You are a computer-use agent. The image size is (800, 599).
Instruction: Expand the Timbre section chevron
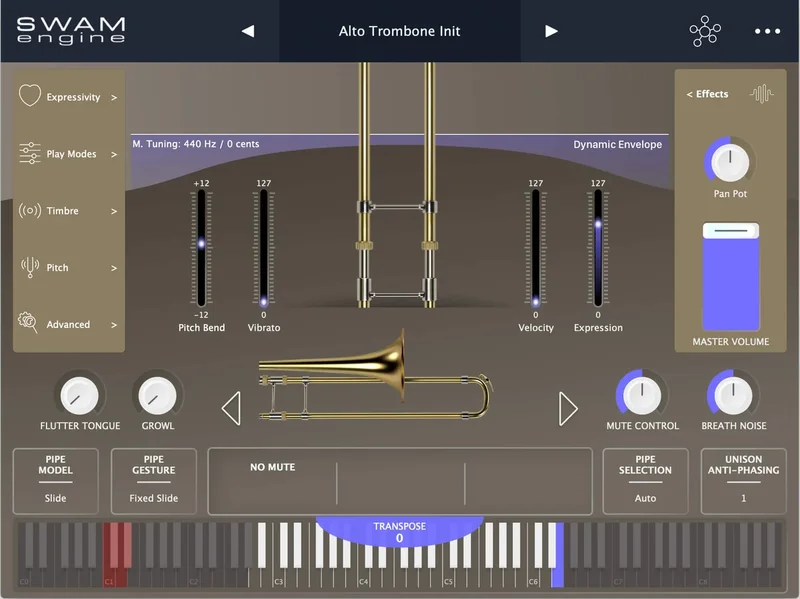point(114,211)
